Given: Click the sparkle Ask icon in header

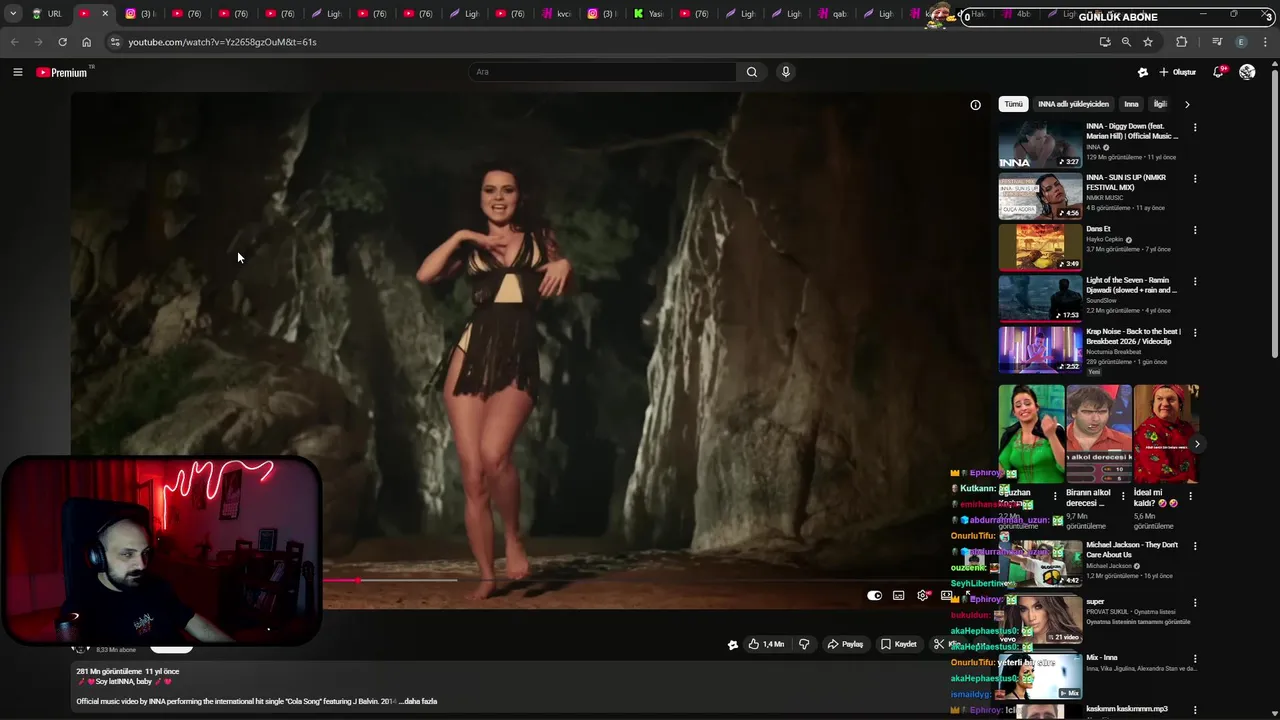Looking at the screenshot, I should (1143, 72).
